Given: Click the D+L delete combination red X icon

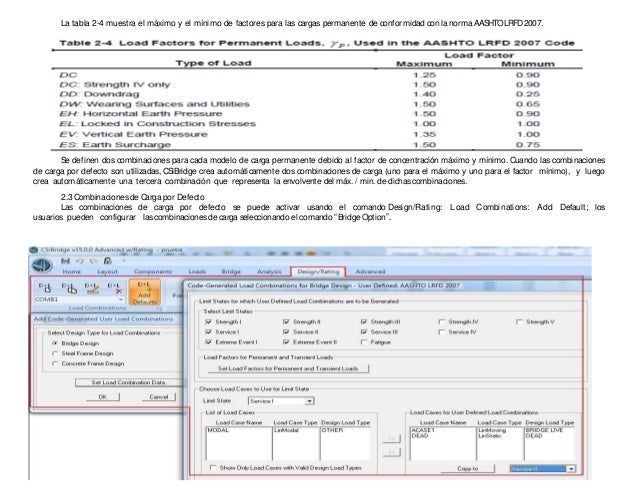Looking at the screenshot, I should [115, 288].
